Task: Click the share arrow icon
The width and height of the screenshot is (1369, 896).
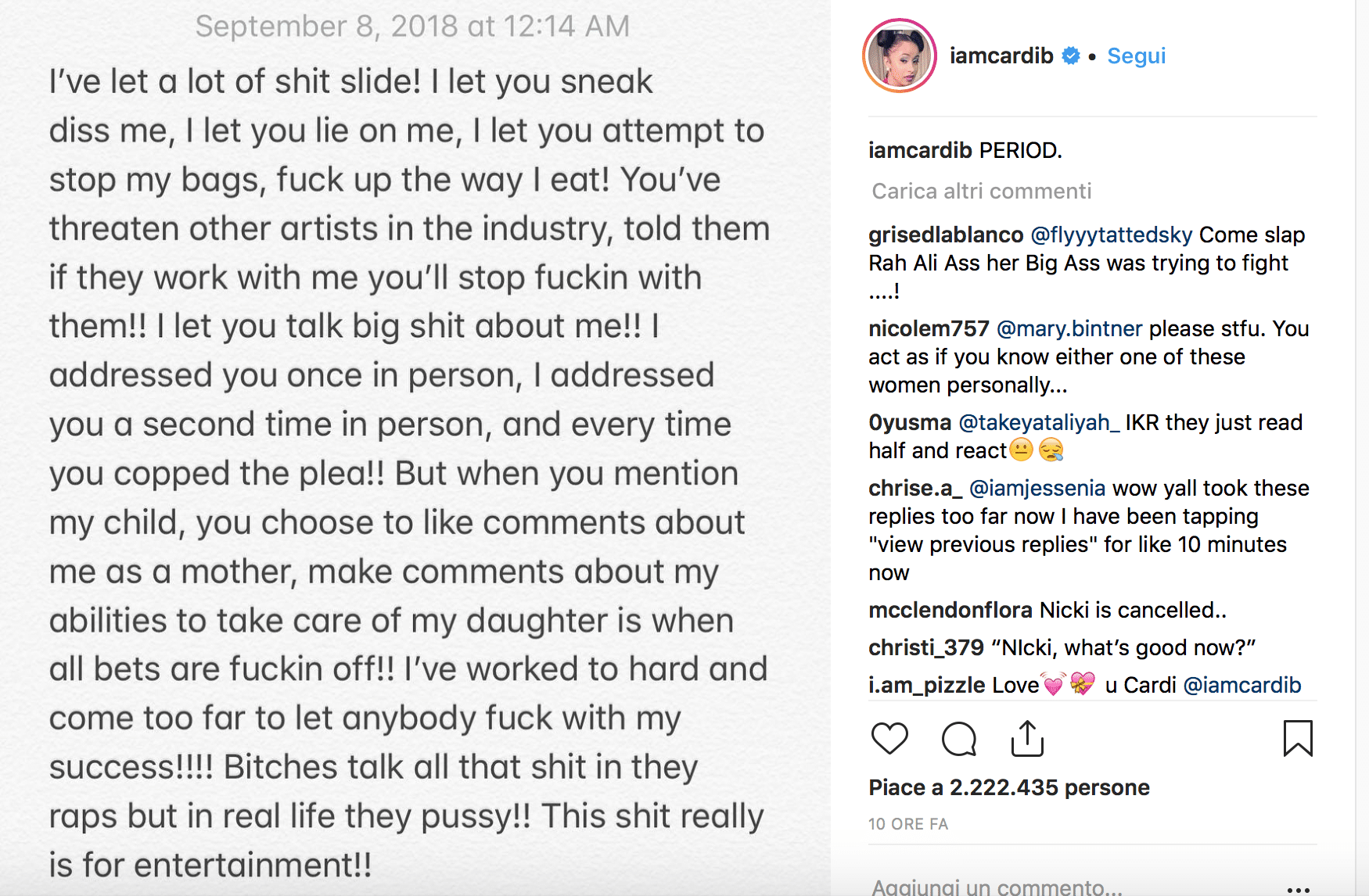Action: pos(1027,739)
